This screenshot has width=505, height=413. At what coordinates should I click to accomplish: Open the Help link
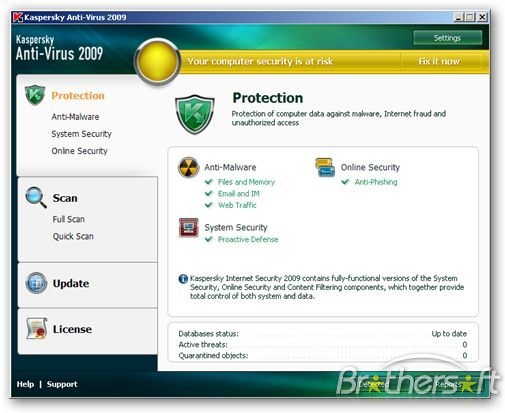(x=25, y=384)
